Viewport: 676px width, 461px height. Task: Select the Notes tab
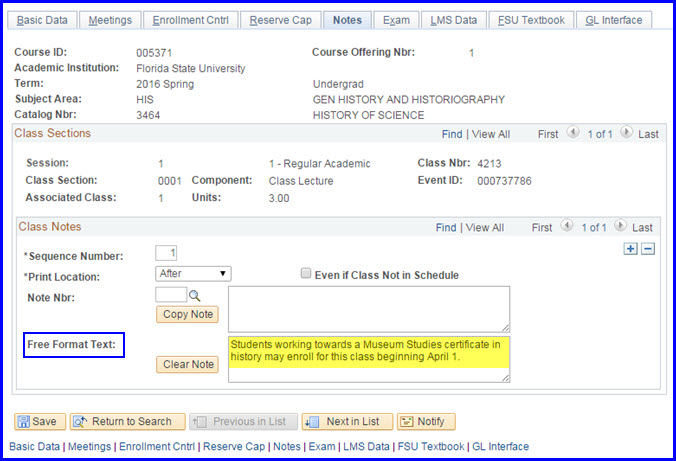coord(347,20)
